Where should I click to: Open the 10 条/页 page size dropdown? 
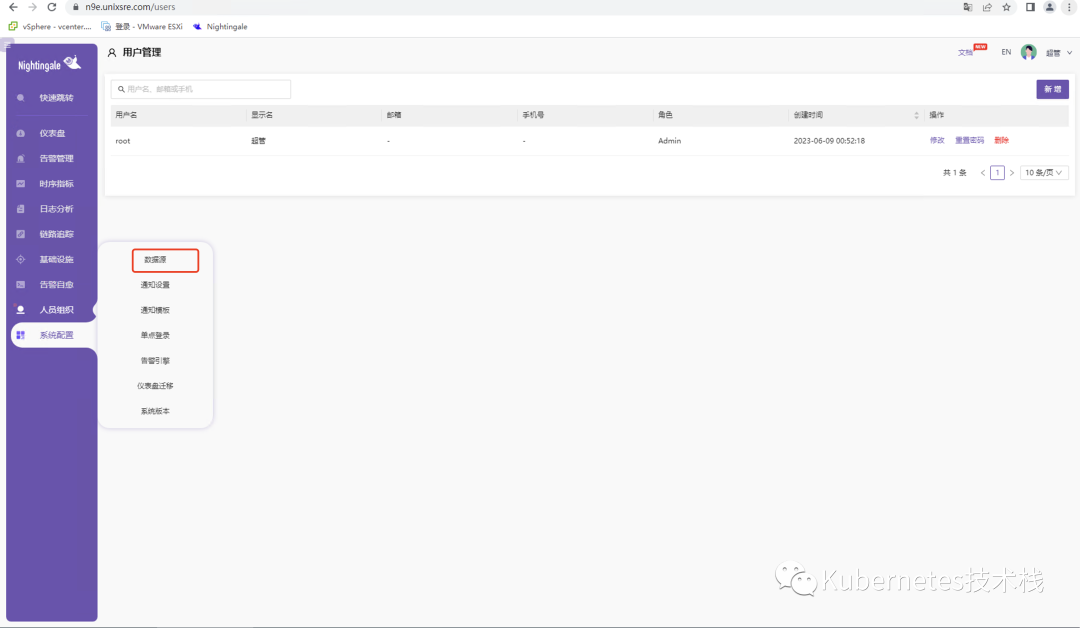1043,173
